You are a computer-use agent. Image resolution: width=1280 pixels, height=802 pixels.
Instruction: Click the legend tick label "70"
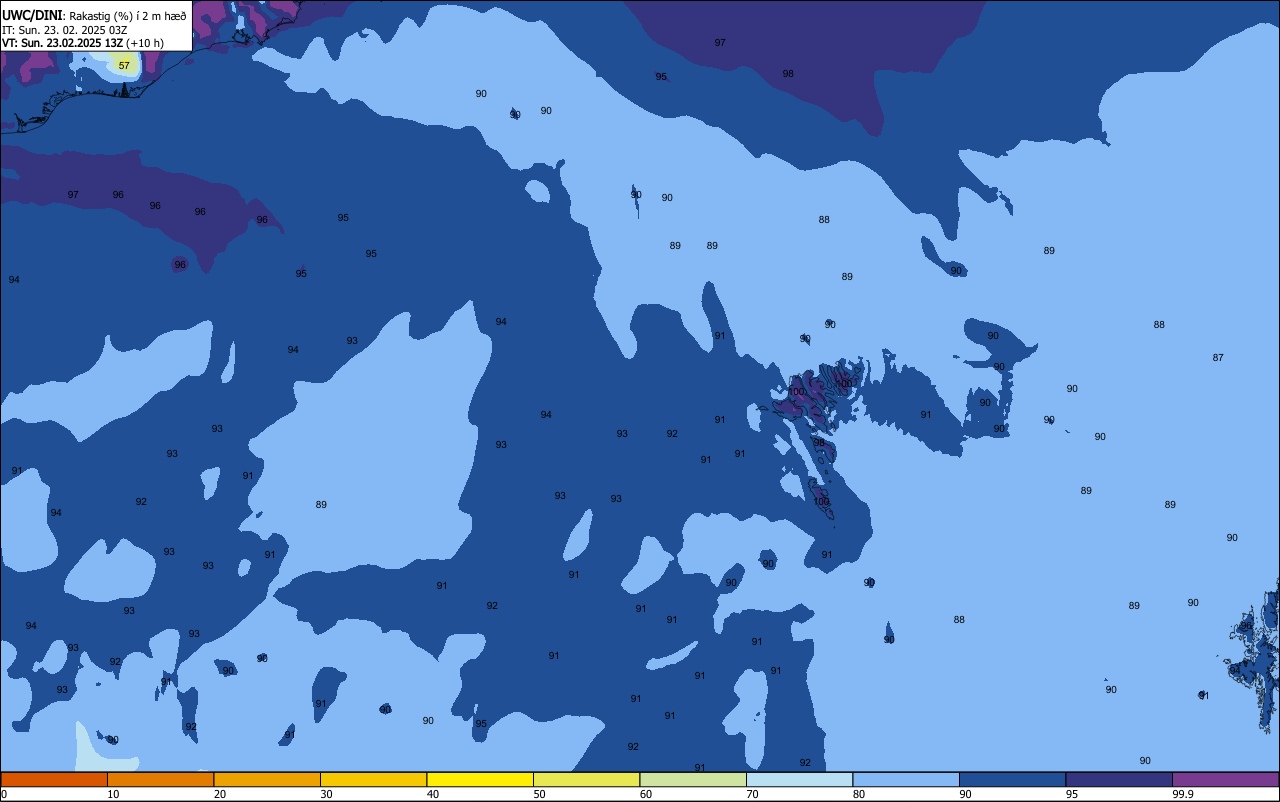click(x=752, y=794)
